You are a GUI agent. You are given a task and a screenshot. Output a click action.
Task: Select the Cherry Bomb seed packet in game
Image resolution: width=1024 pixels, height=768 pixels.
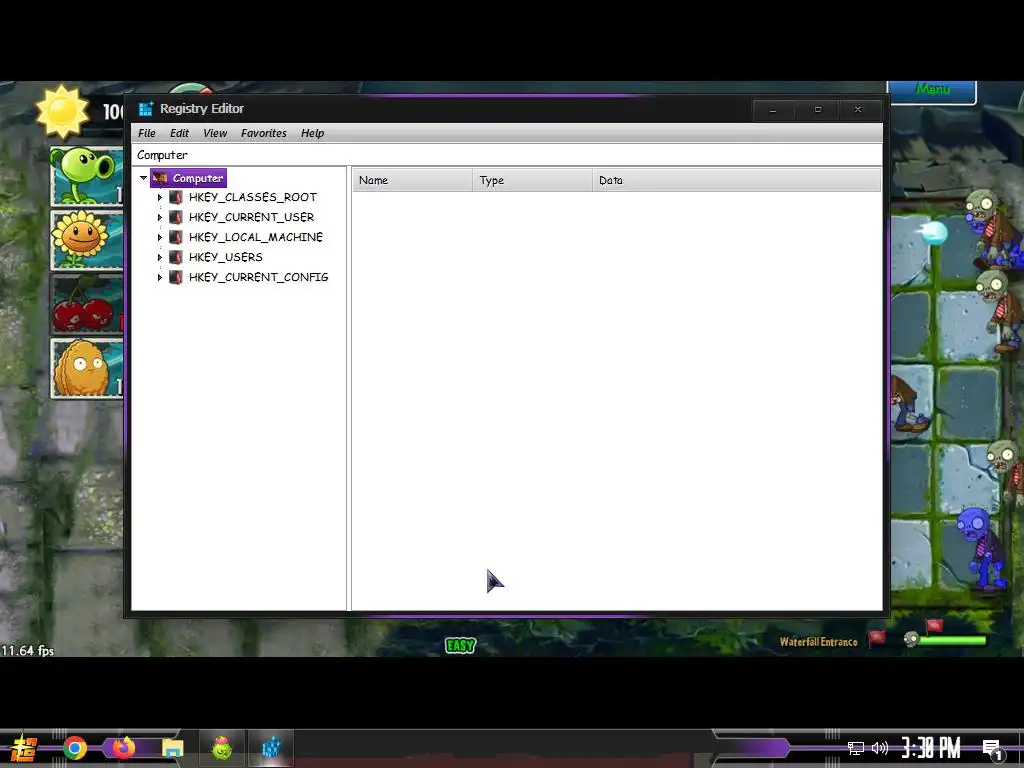tap(87, 304)
